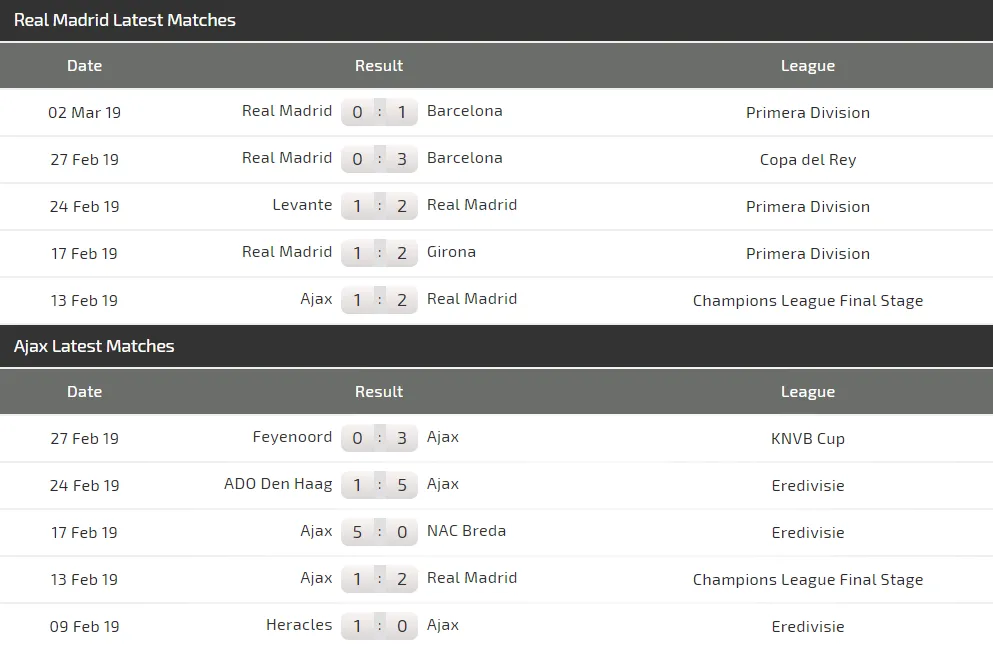Image resolution: width=993 pixels, height=649 pixels.
Task: Select Primera Division in the Levante row
Action: [x=807, y=206]
